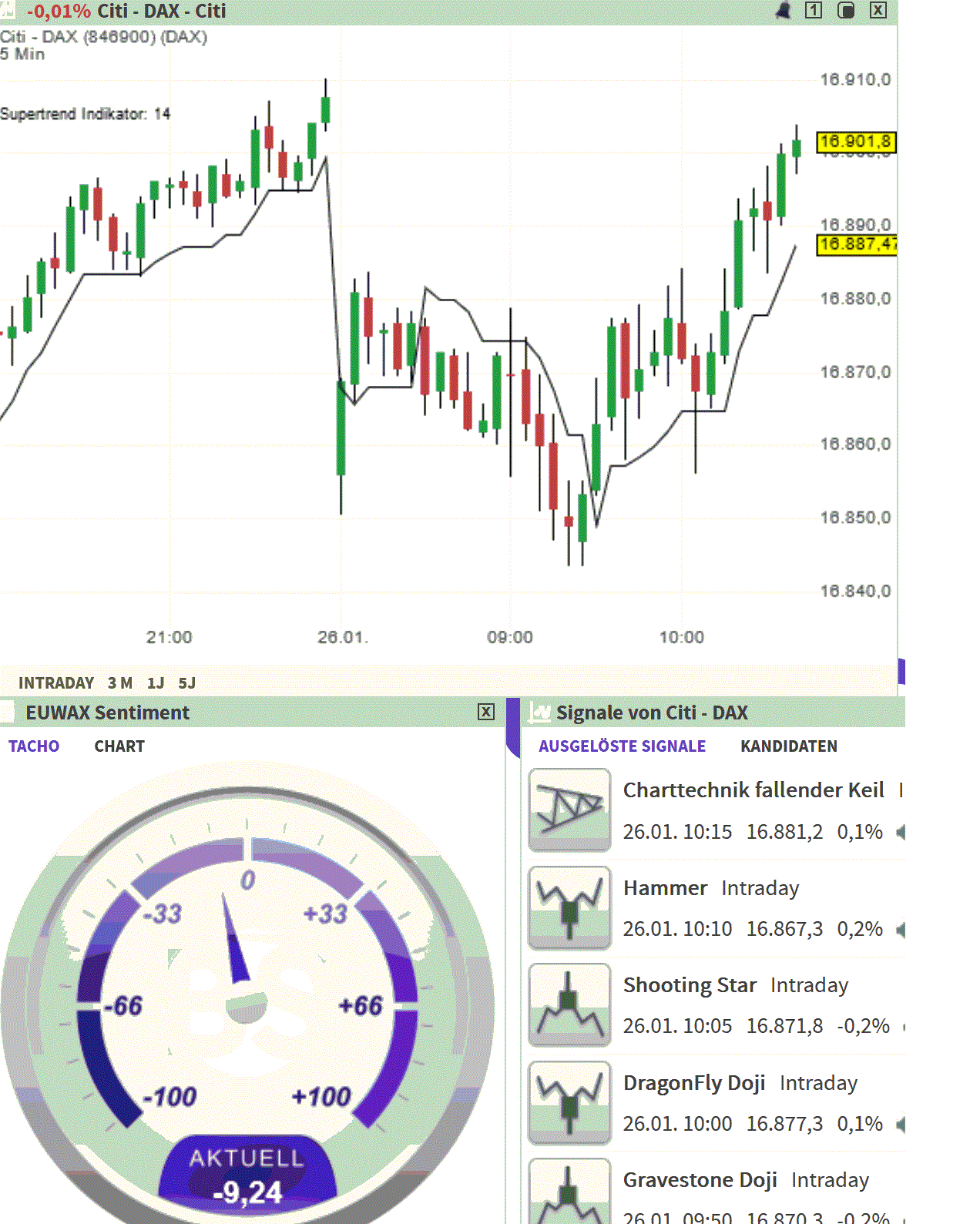Switch chart range to 3 M
Screen dimensions: 980x1224
120,683
